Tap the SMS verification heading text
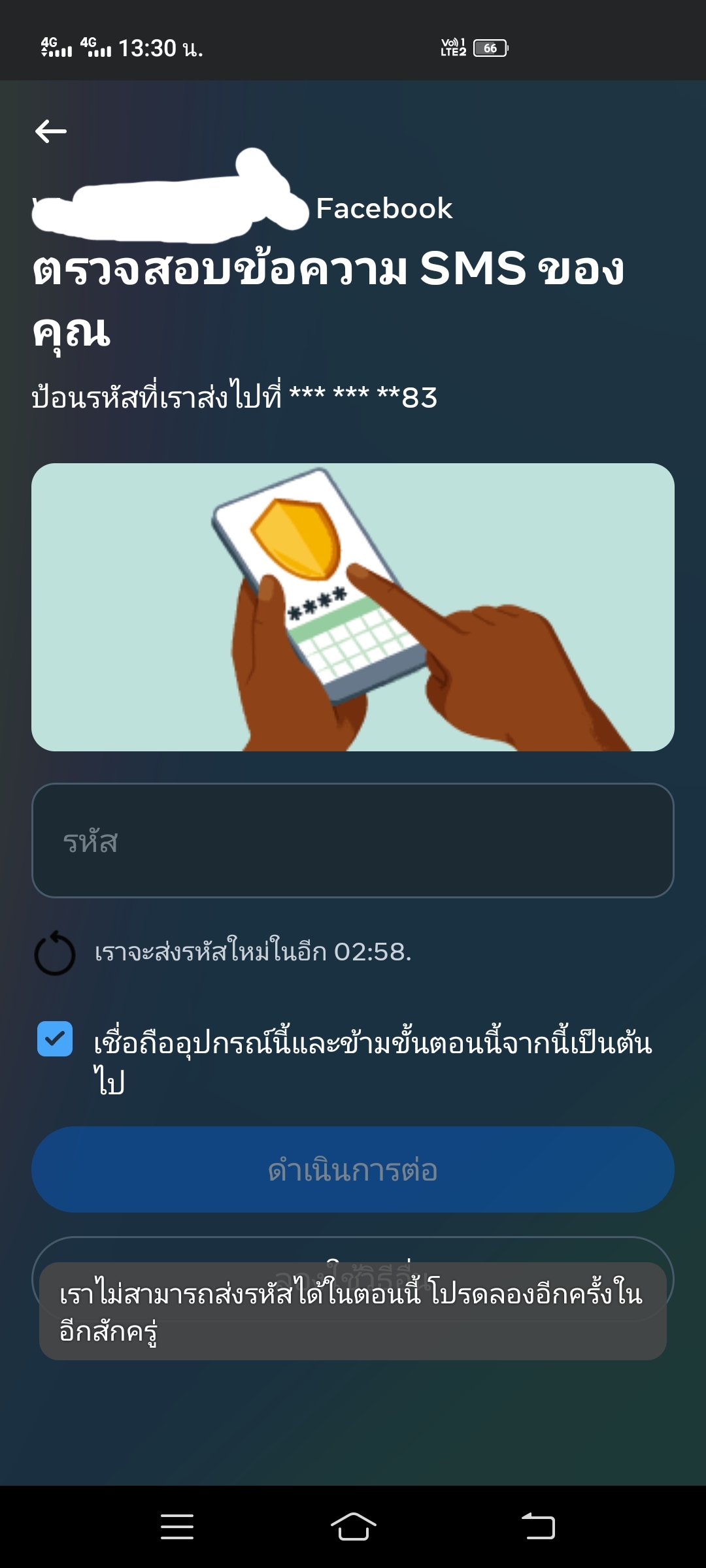This screenshot has height=1568, width=706. (x=329, y=299)
